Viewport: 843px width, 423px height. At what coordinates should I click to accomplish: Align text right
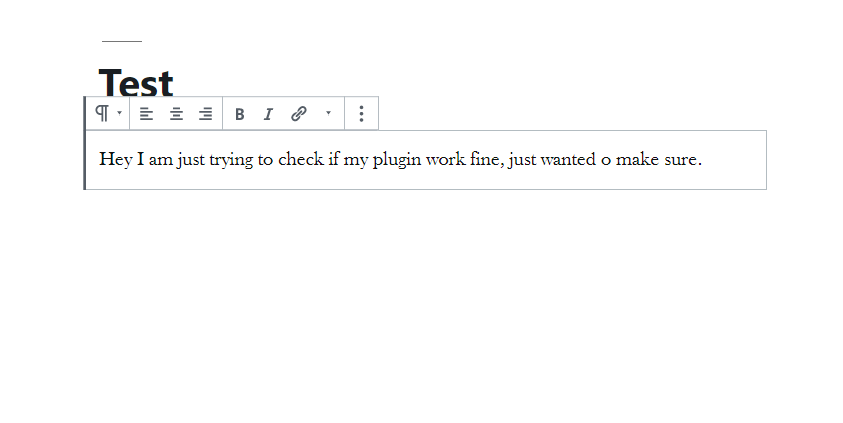205,114
